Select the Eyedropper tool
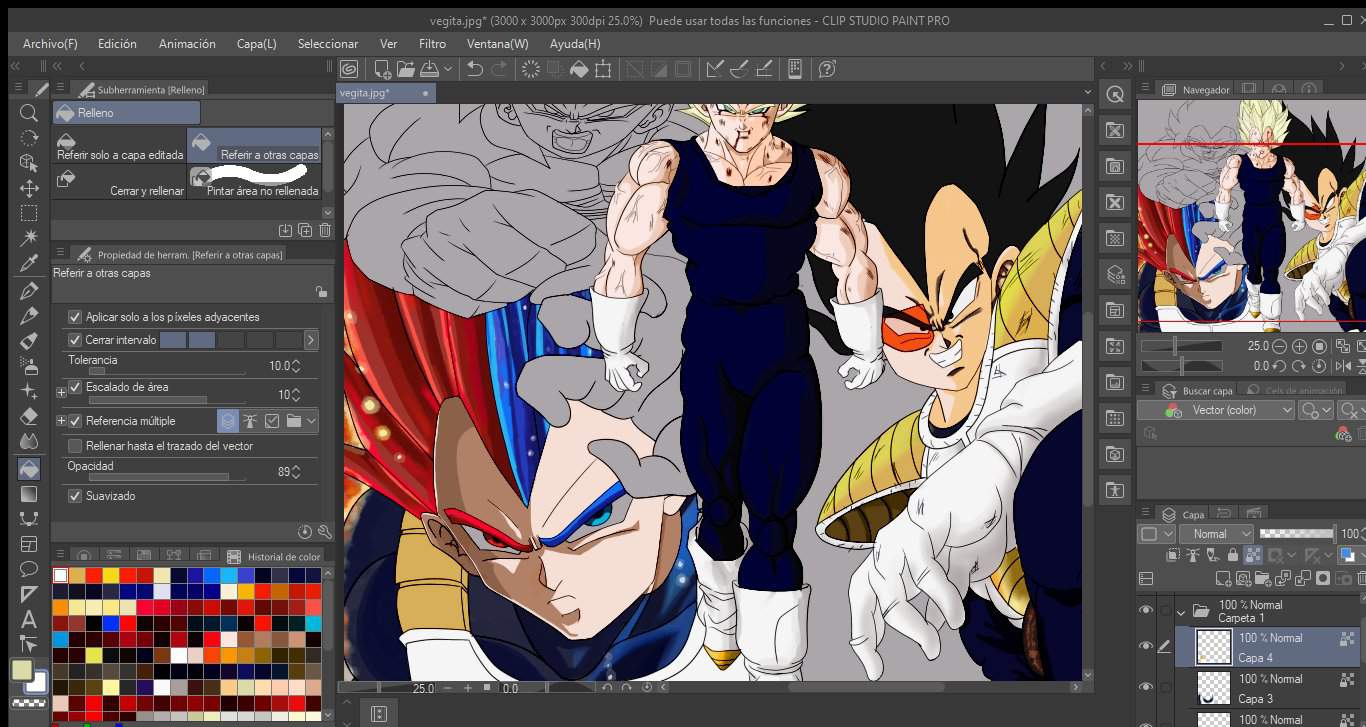Image resolution: width=1366 pixels, height=727 pixels. [29, 264]
